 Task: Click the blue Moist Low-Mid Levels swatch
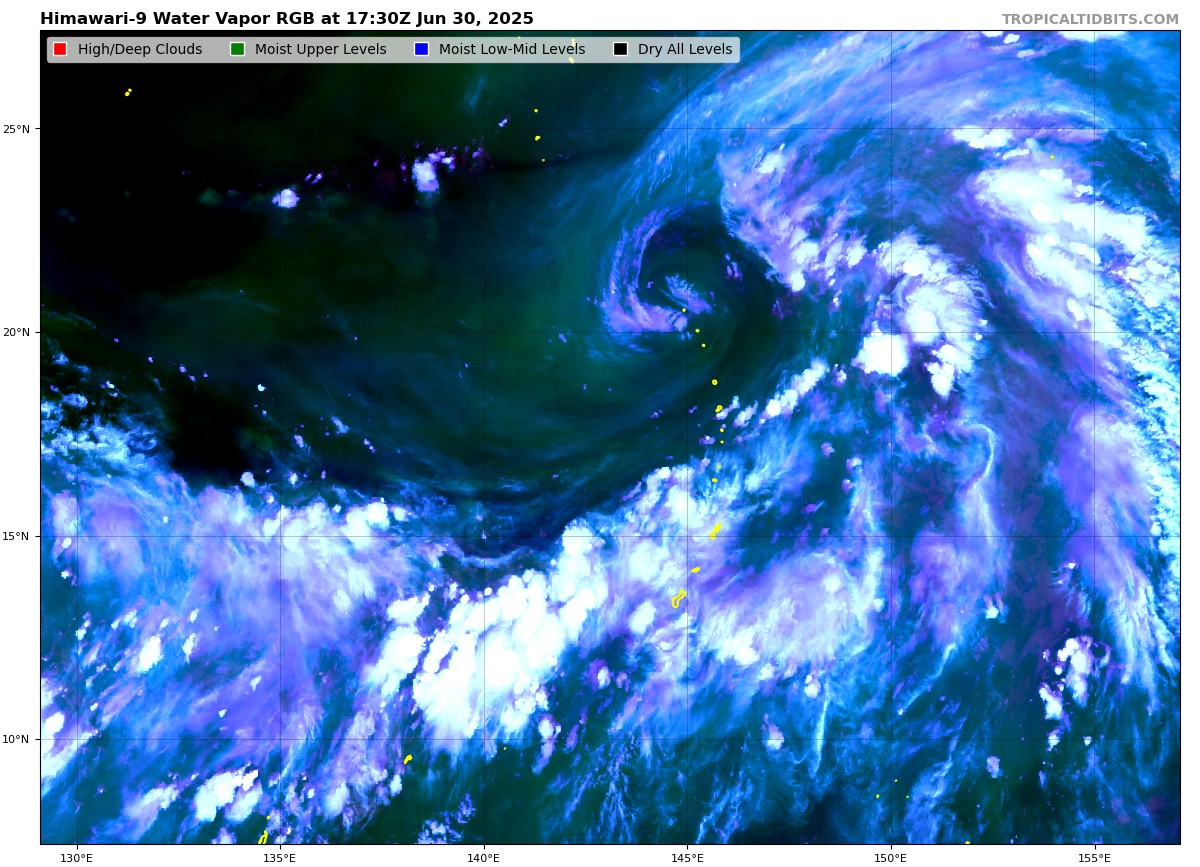coord(421,49)
